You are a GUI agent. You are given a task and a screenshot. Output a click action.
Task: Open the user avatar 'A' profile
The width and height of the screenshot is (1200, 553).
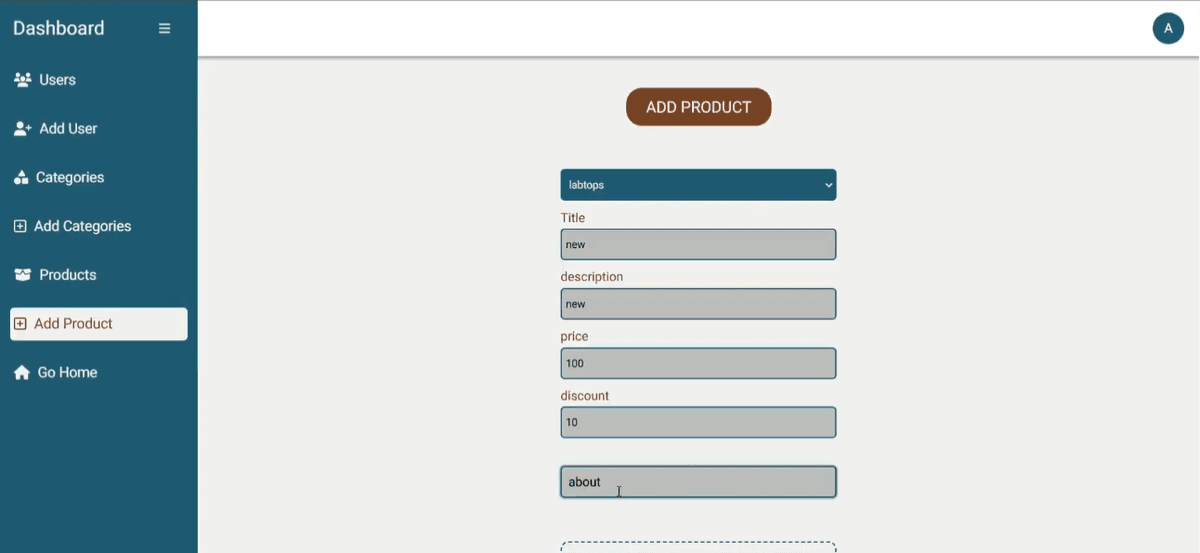(x=1168, y=28)
